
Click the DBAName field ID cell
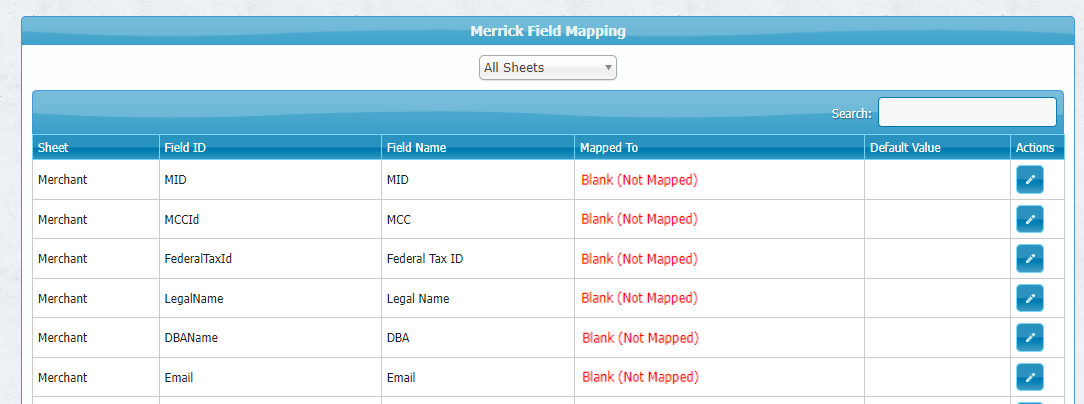pyautogui.click(x=190, y=338)
